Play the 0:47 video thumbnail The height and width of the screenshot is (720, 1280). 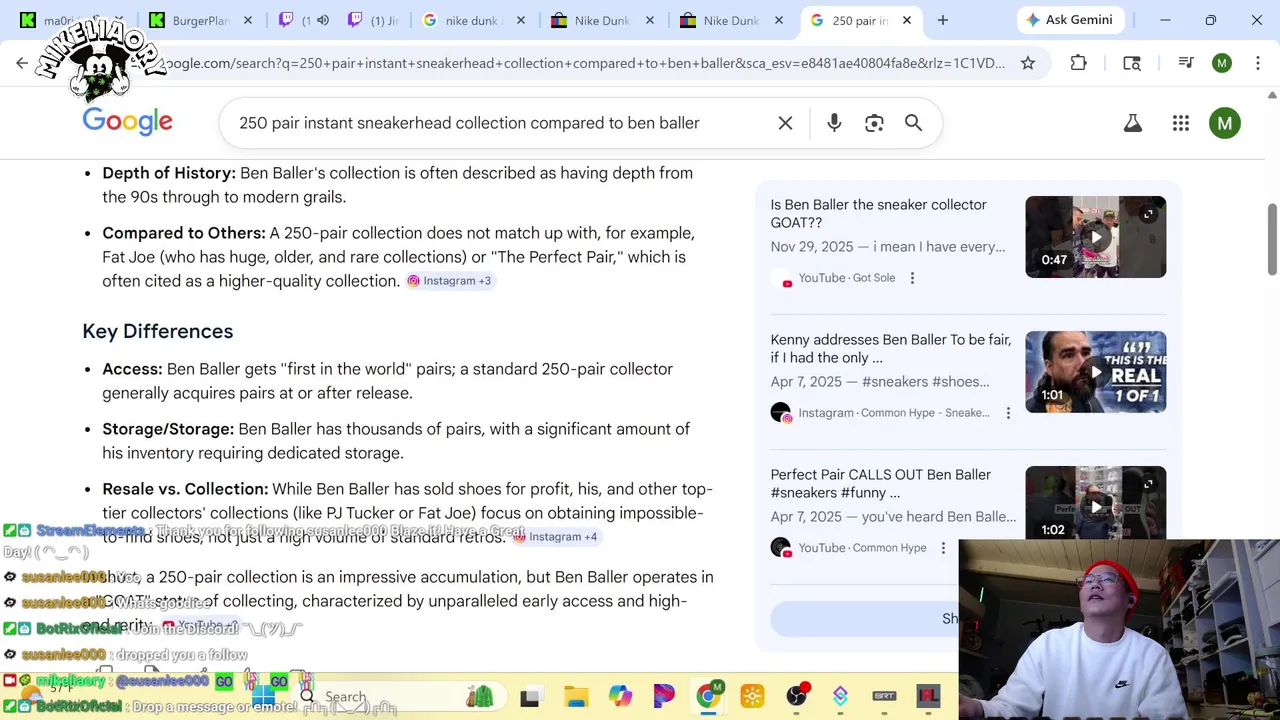1095,237
